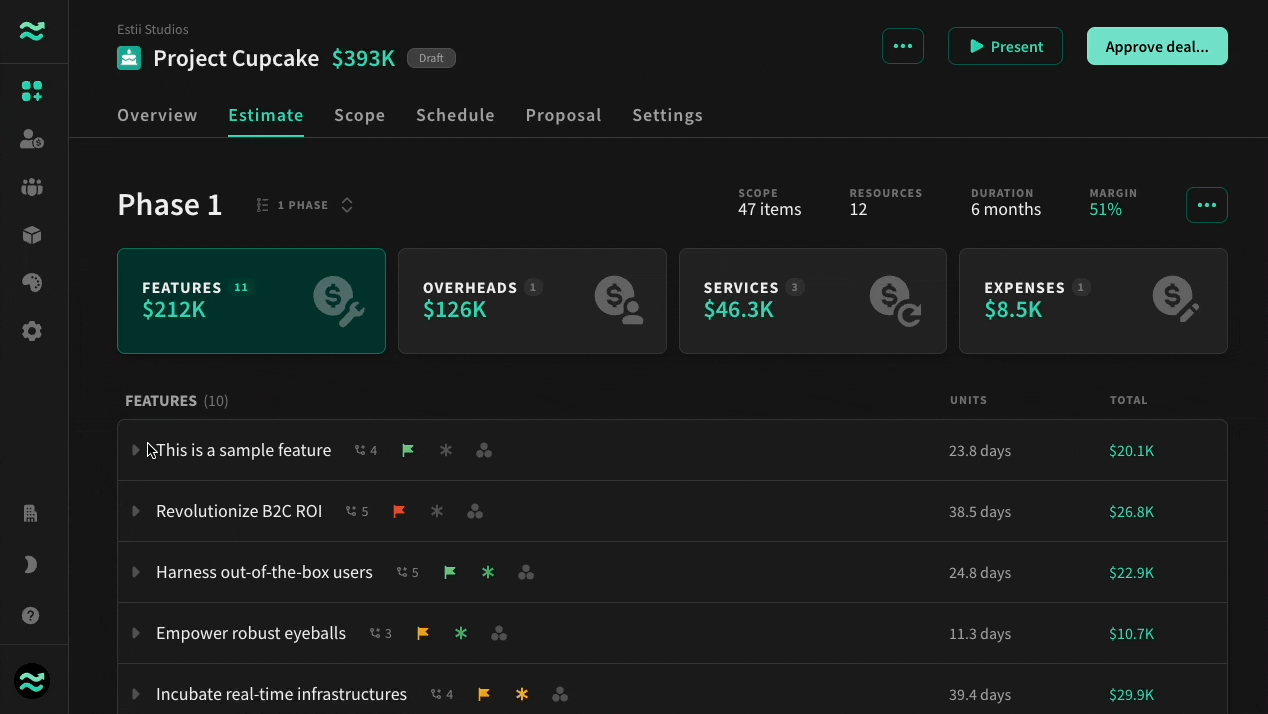The image size is (1268, 714).
Task: Open the team people icon in sidebar
Action: [32, 187]
